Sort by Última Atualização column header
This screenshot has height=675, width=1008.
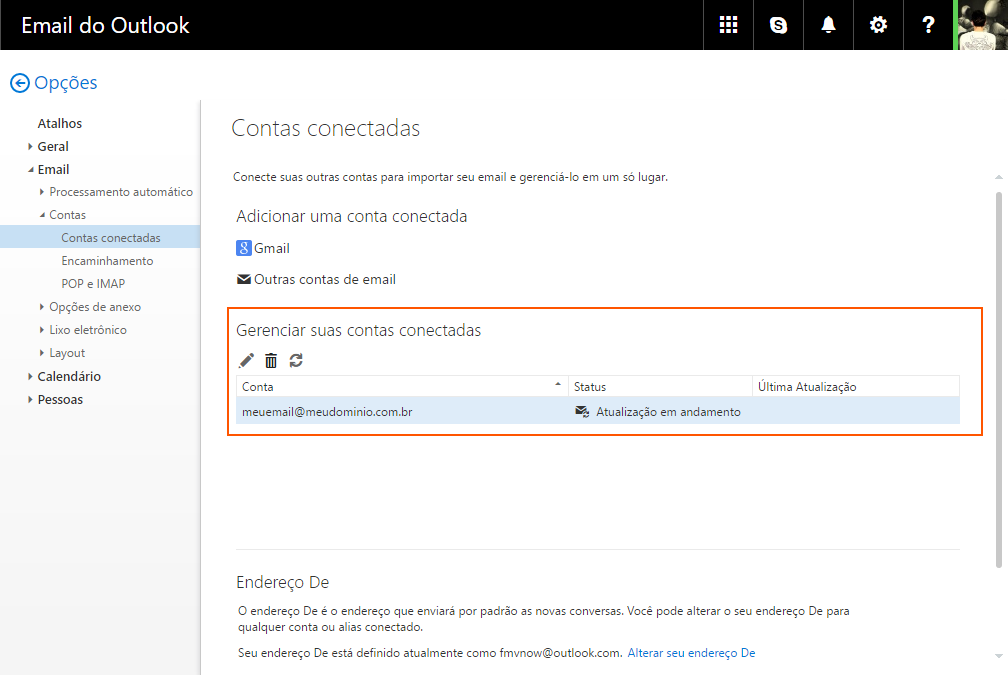click(856, 386)
